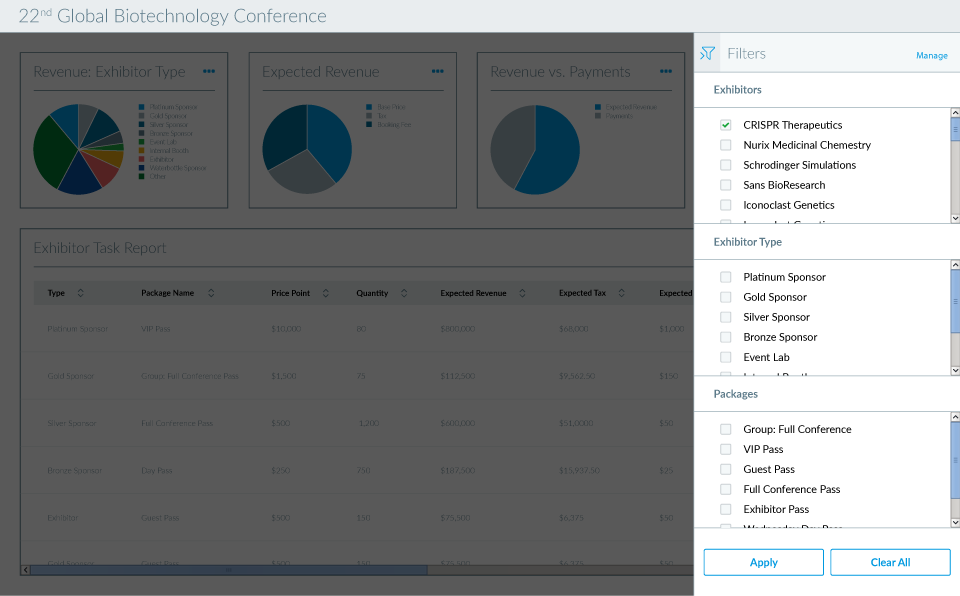Click Revenue vs. Payments pie chart
Viewport: 960px width, 596px height.
[x=535, y=149]
